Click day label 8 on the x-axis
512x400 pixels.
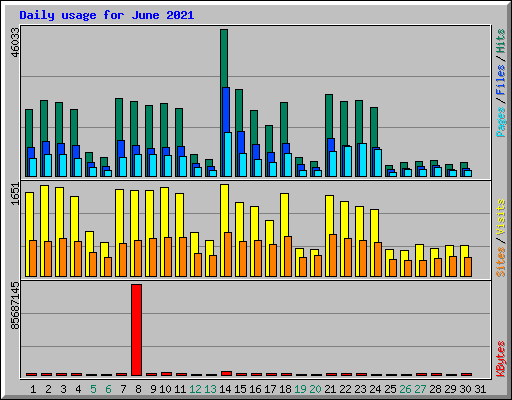(x=138, y=389)
